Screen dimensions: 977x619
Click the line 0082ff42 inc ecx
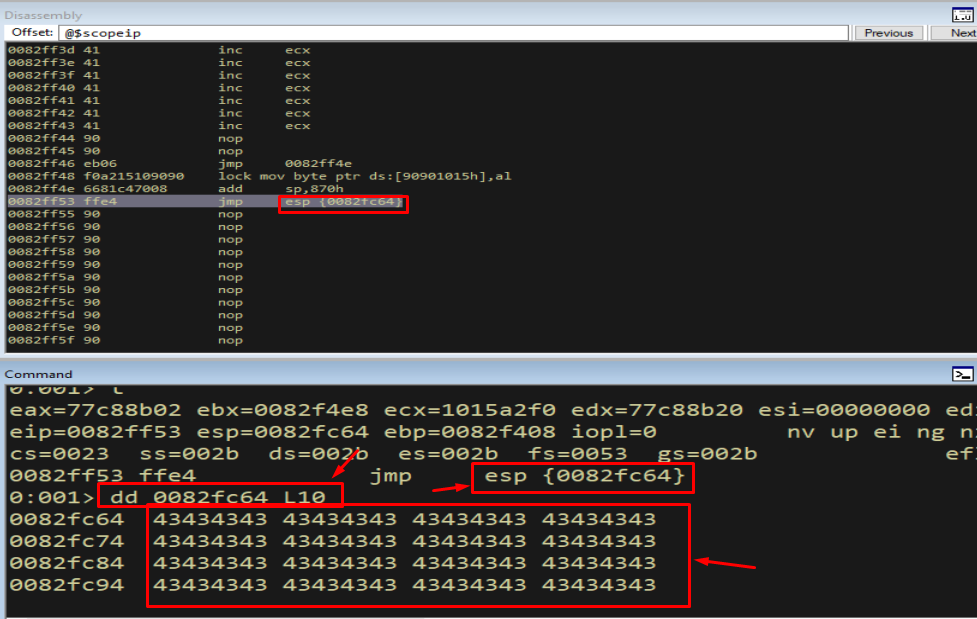pos(159,113)
